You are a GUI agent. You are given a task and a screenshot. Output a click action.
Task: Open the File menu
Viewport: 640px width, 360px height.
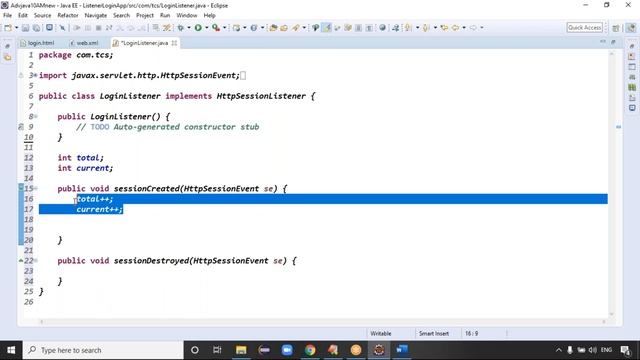tap(7, 16)
